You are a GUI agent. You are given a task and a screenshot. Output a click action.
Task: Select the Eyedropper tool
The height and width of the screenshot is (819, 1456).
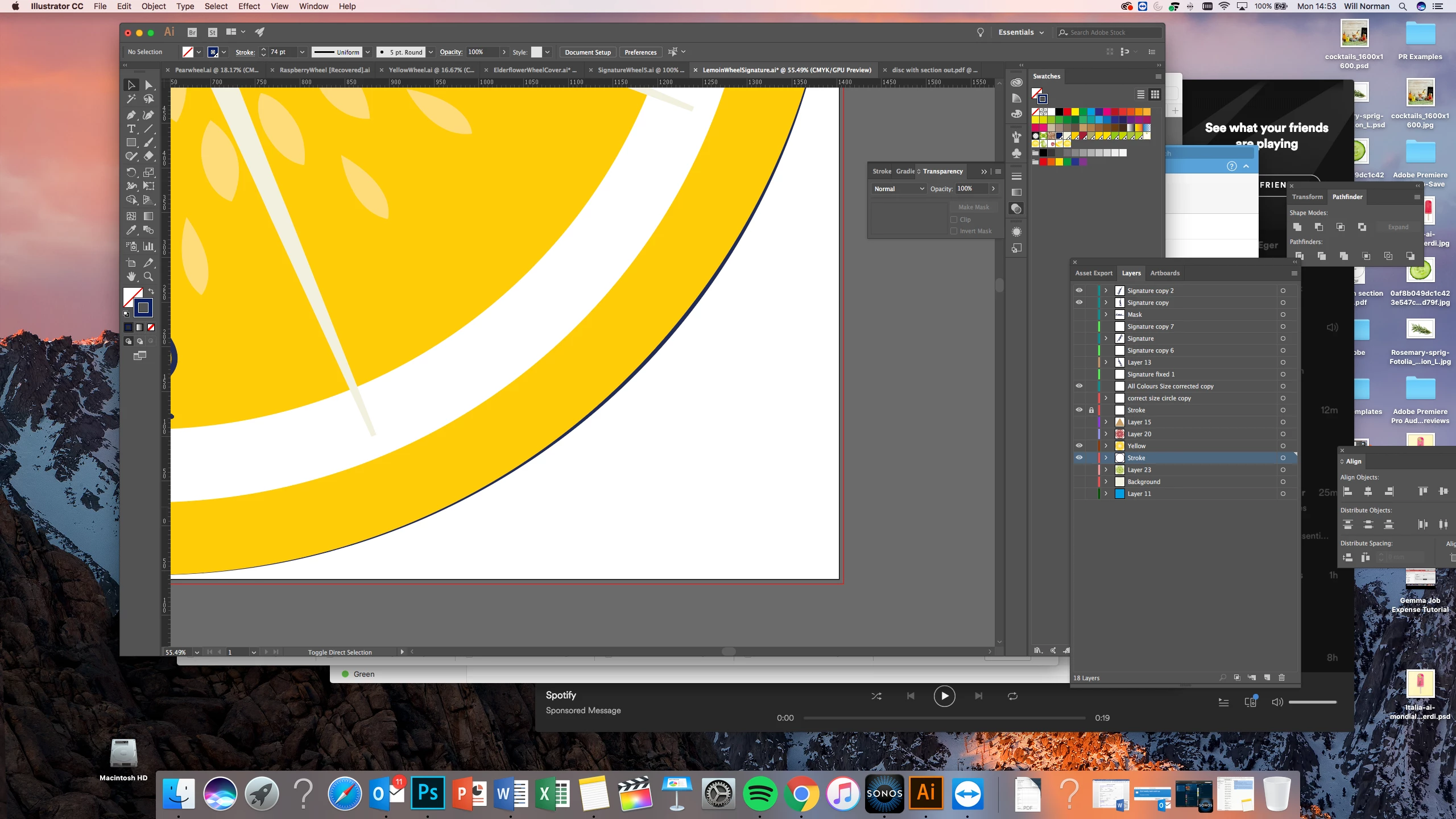131,230
